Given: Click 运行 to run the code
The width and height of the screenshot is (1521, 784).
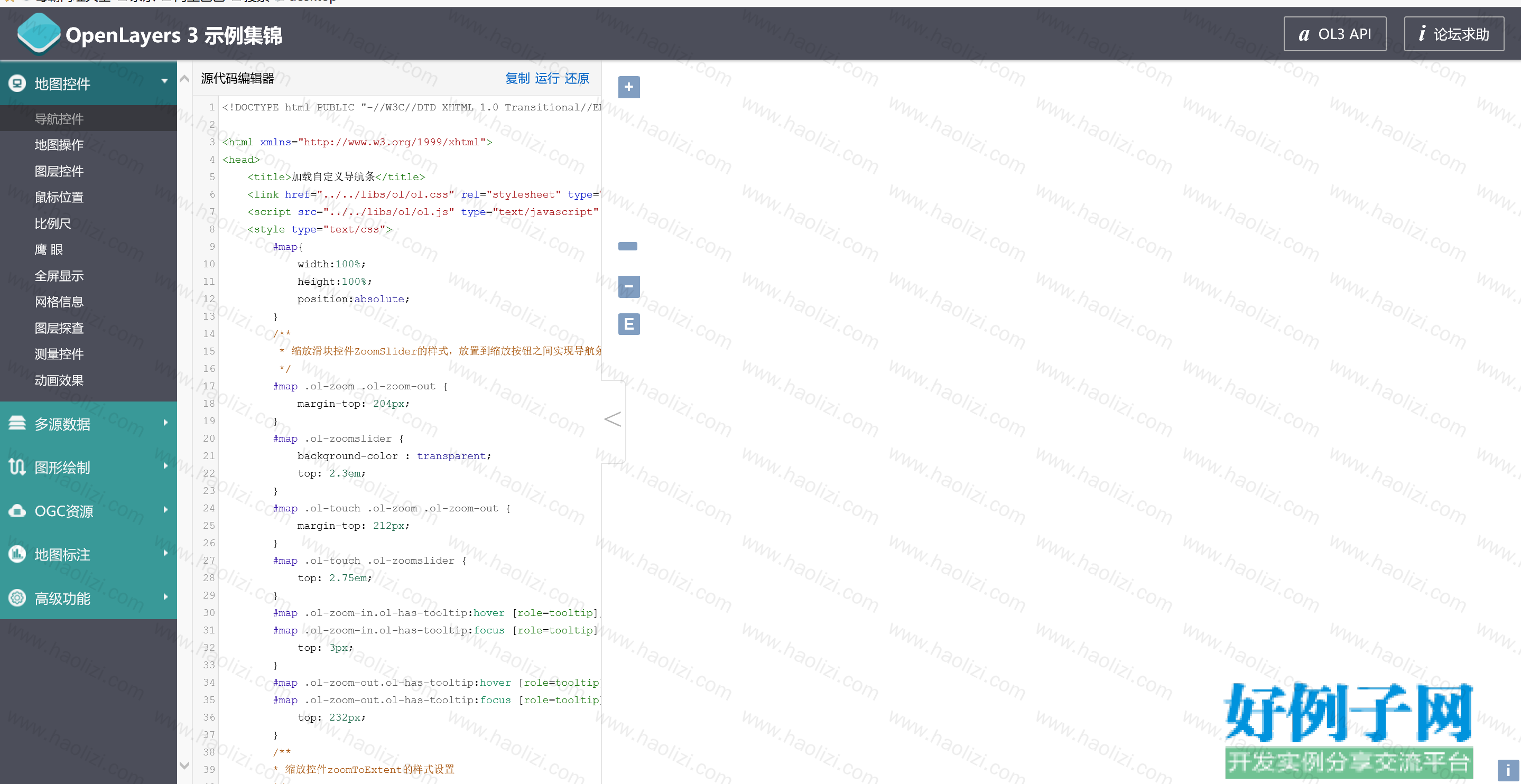Looking at the screenshot, I should tap(547, 79).
